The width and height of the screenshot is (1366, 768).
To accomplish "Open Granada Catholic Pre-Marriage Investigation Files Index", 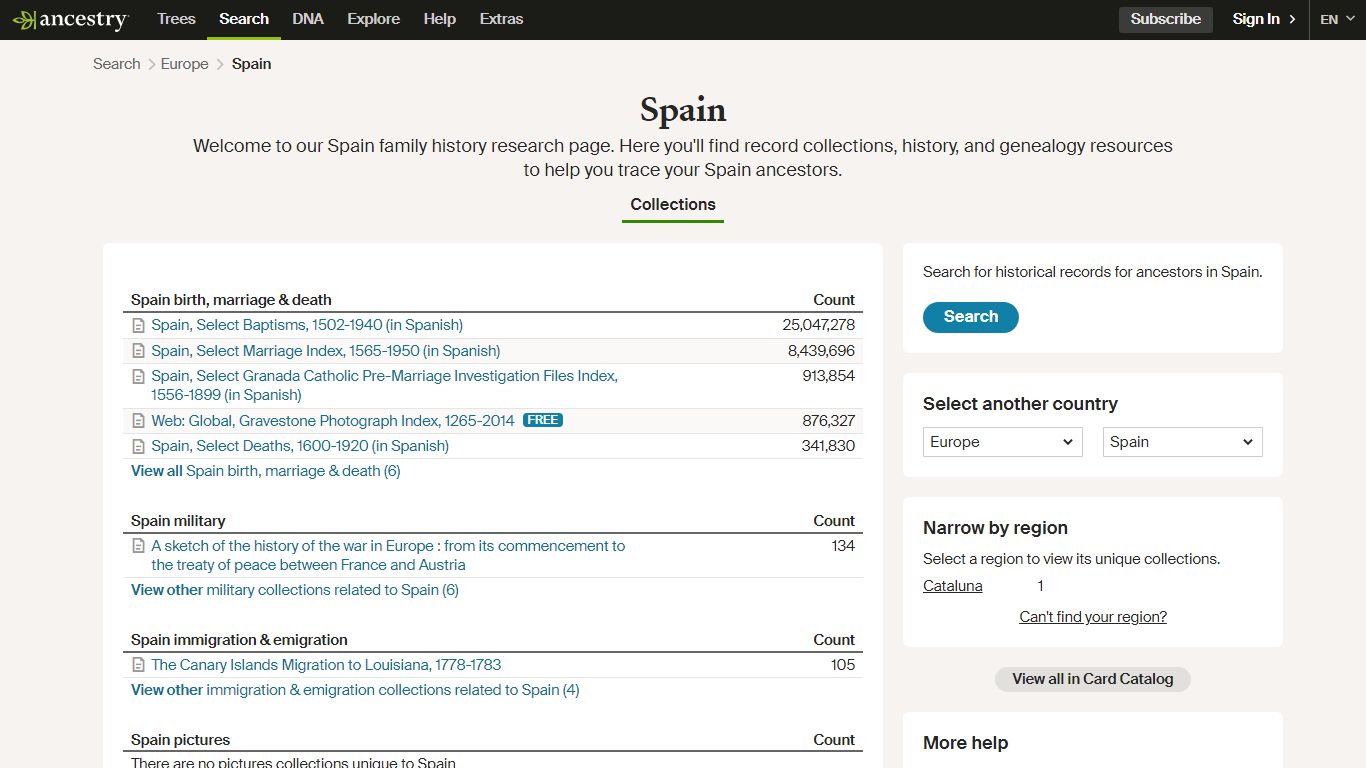I will (385, 385).
